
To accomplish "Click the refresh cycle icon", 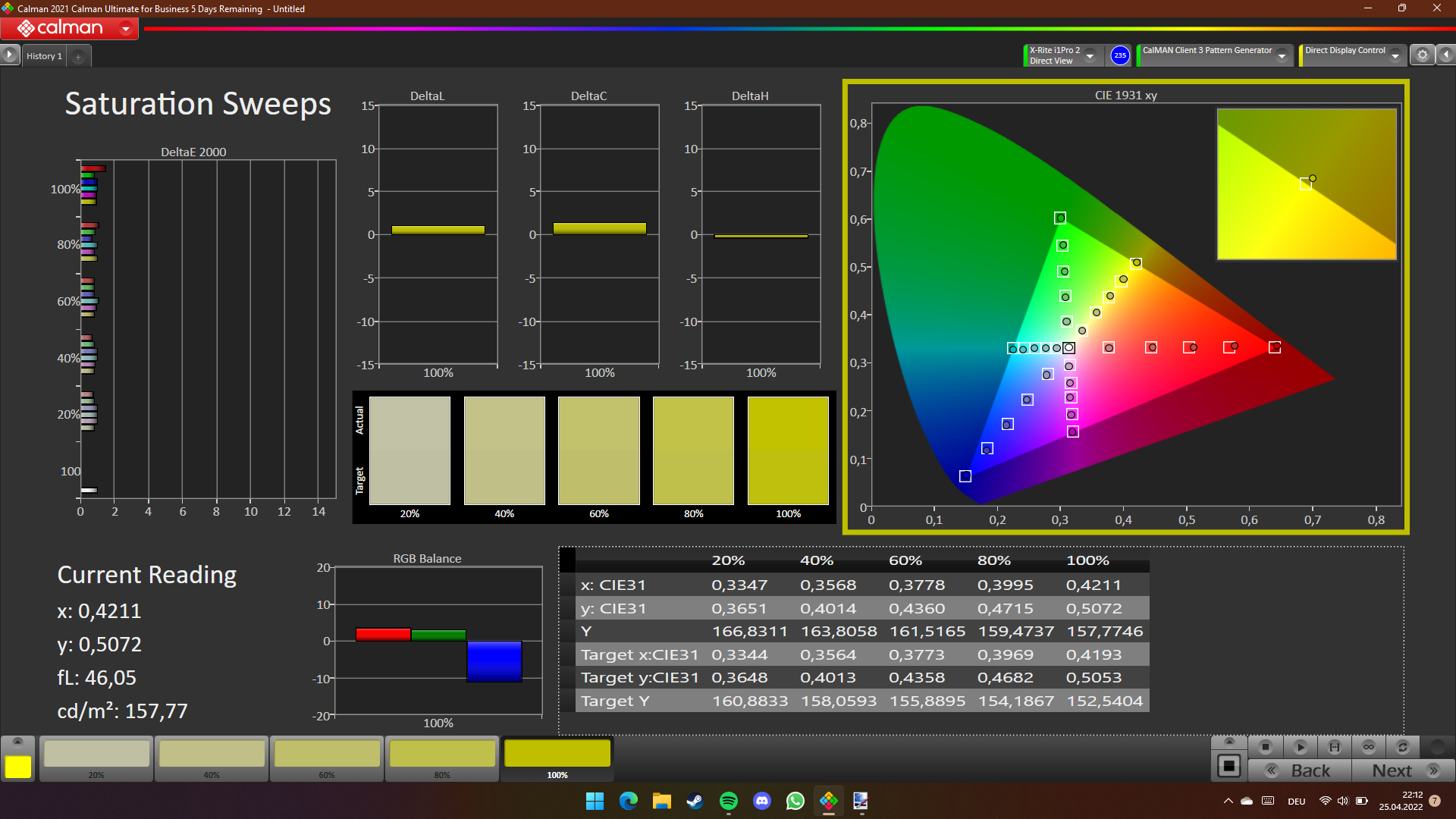I will coord(1403,747).
